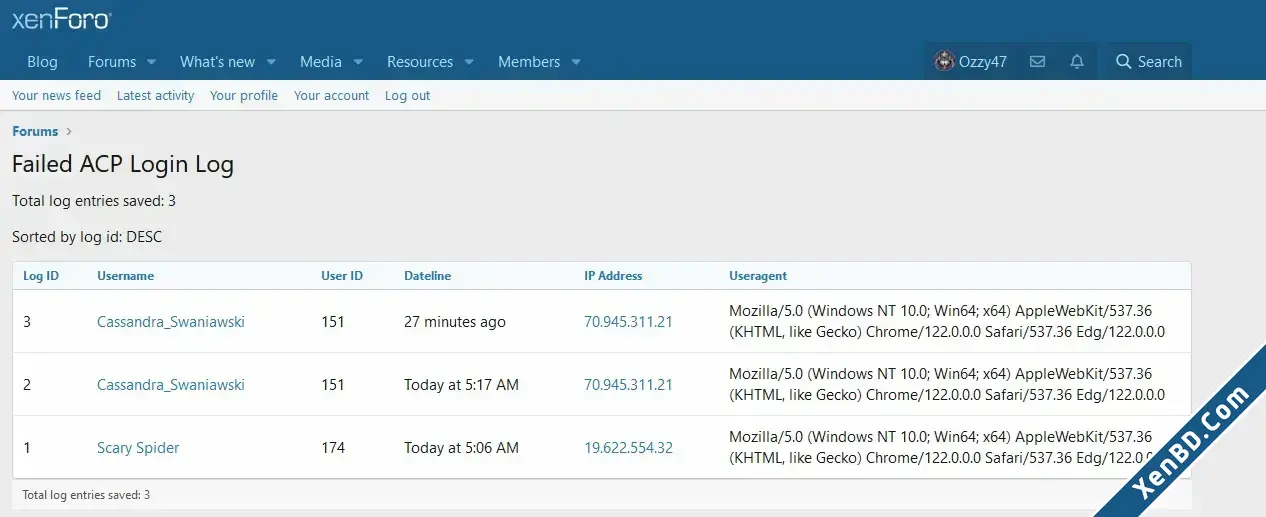The image size is (1266, 517).
Task: Open Cassandra_Swaniawski in log row 2
Action: [x=170, y=385]
